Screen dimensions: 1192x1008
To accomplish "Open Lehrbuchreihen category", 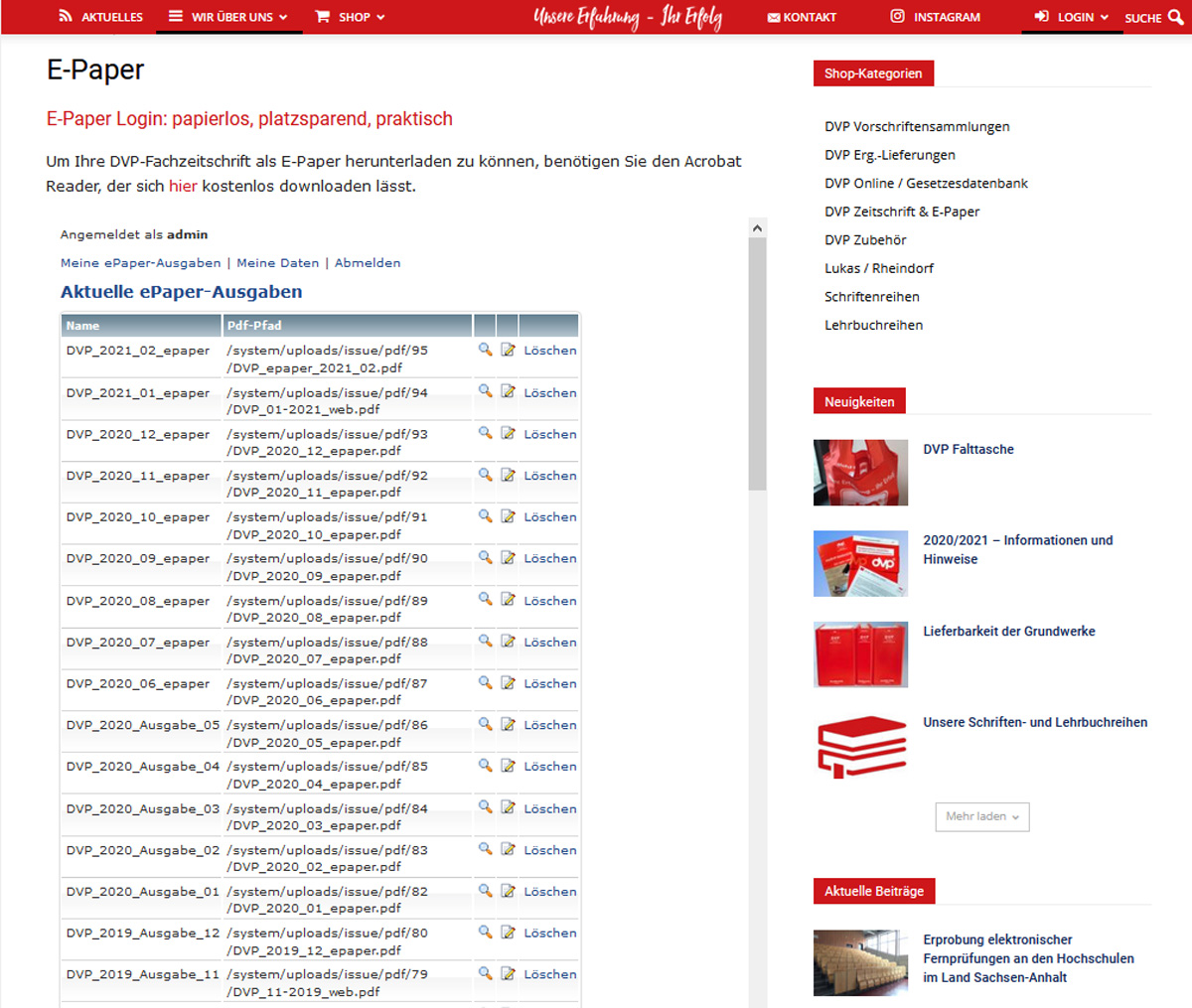I will point(874,325).
